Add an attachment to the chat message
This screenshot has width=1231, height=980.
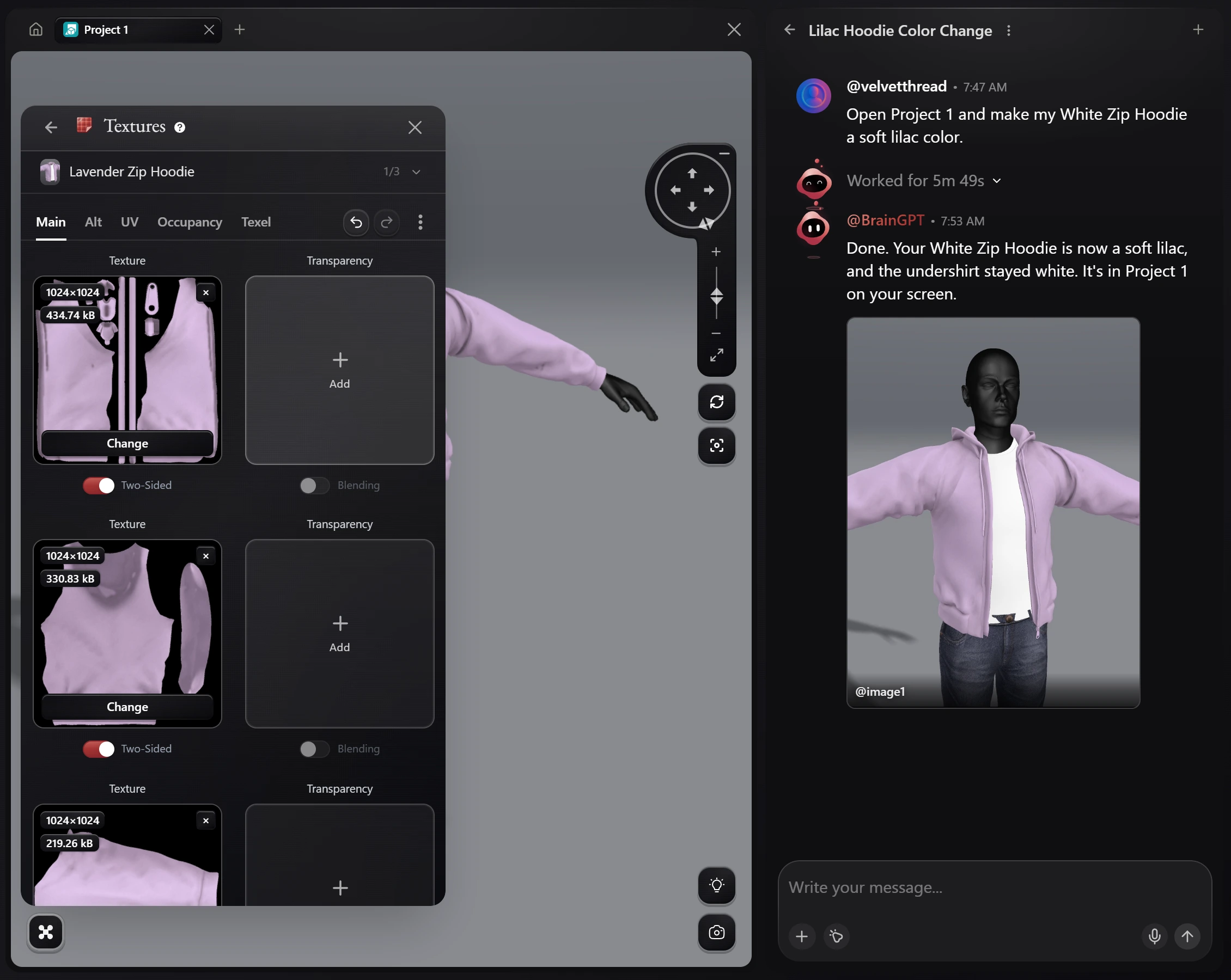pos(802,936)
